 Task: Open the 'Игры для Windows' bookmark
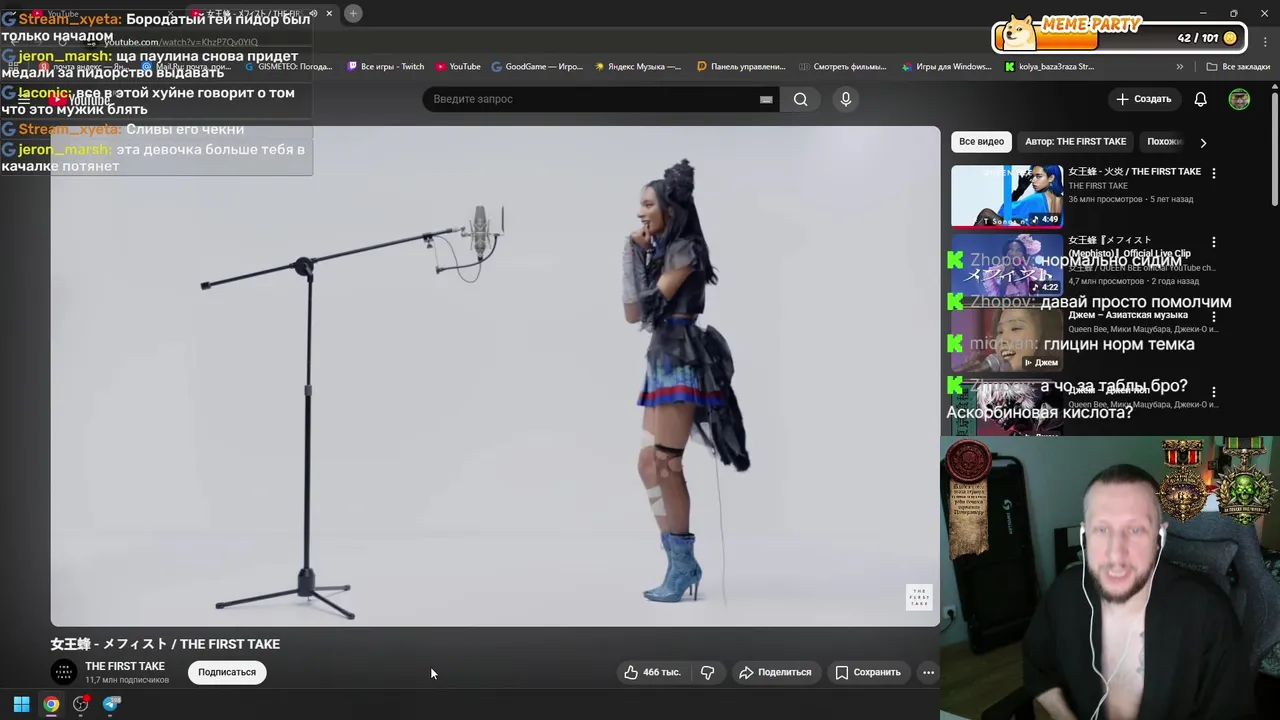click(946, 67)
